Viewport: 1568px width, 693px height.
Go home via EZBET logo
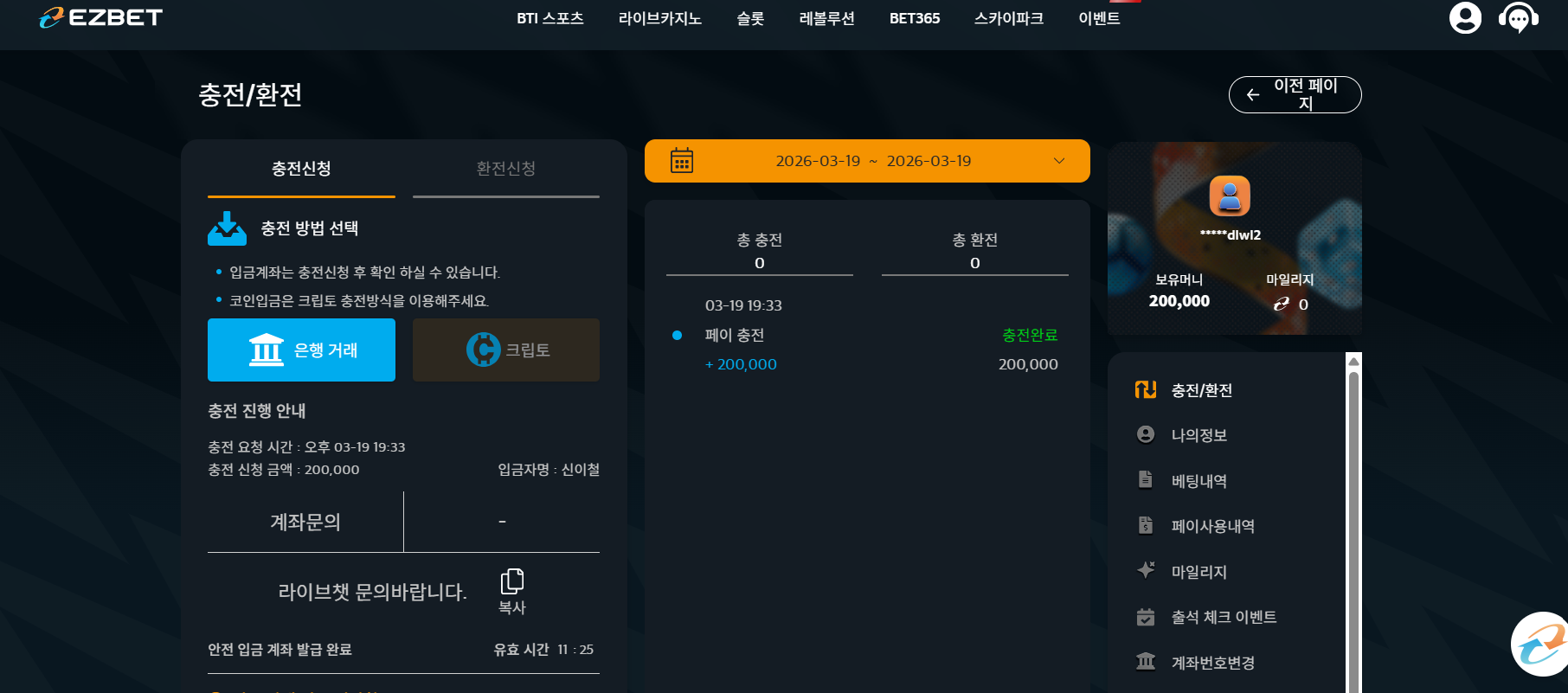point(100,17)
